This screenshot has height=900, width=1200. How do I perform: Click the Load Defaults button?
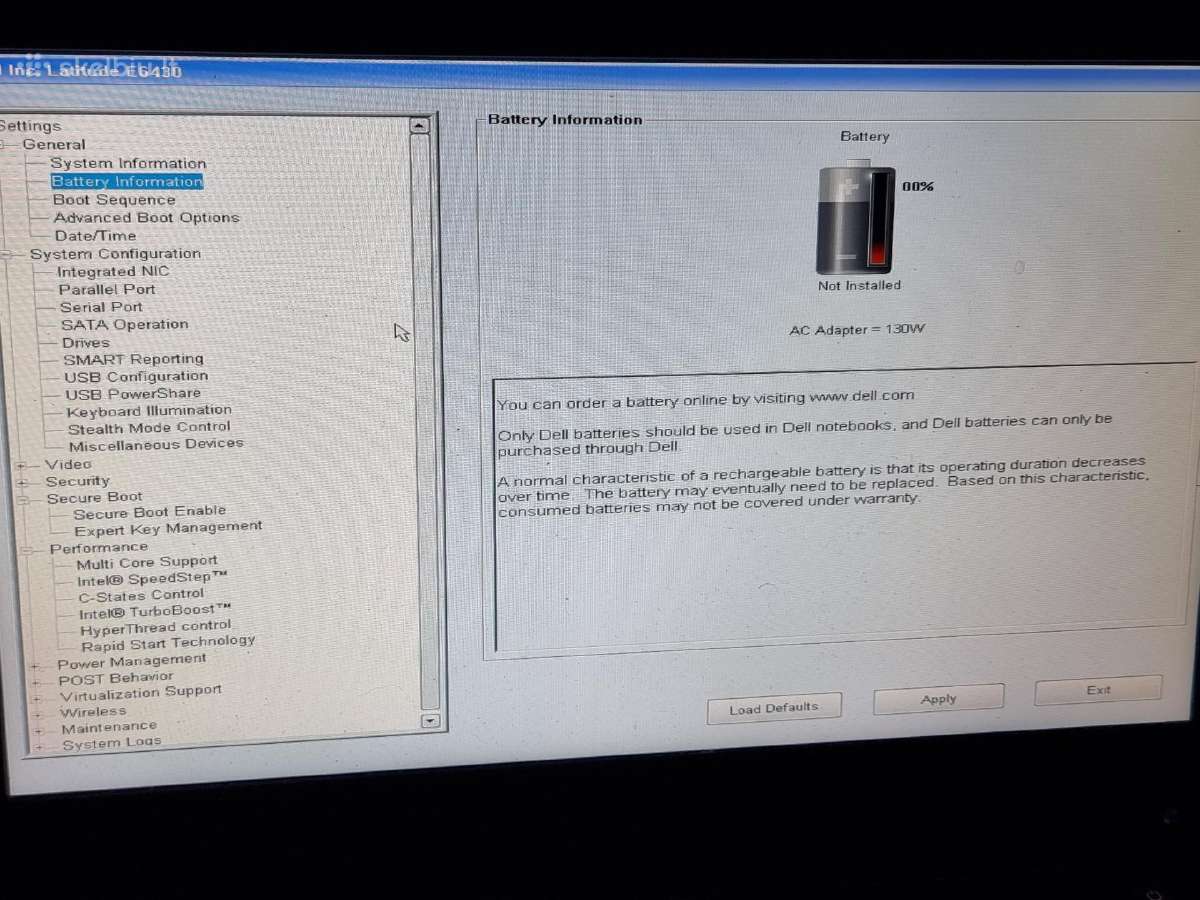(773, 708)
